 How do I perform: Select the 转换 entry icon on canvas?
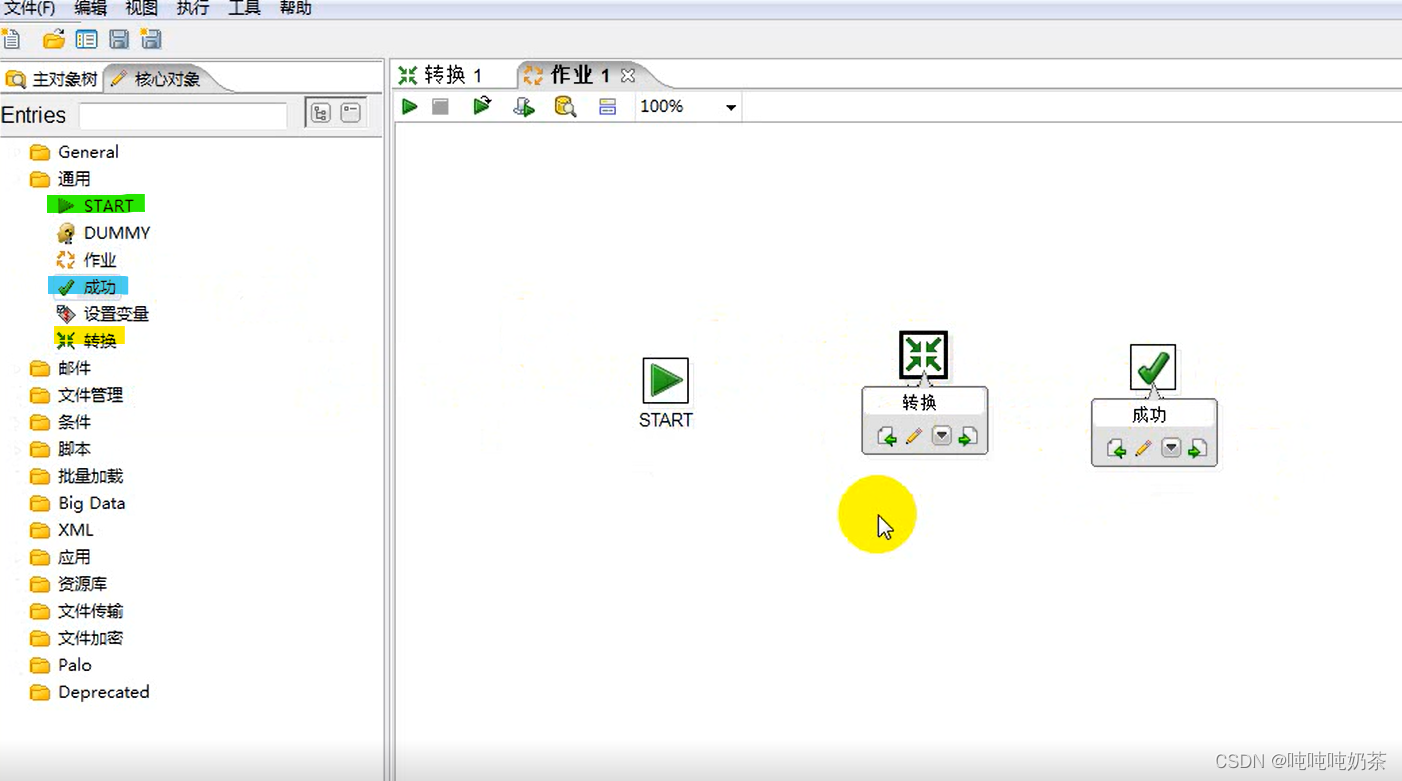[923, 355]
